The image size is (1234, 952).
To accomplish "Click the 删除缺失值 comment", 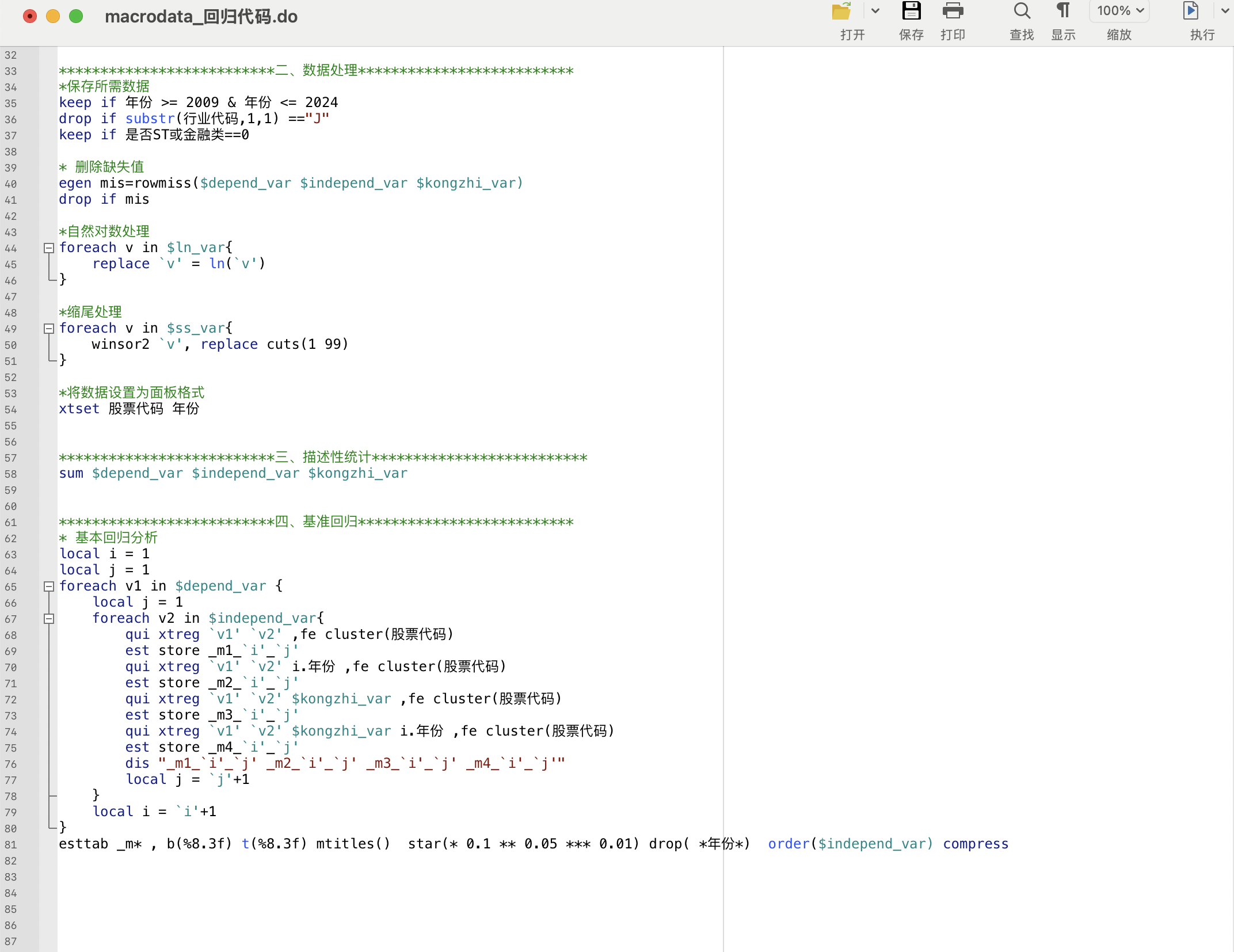I will pyautogui.click(x=101, y=167).
